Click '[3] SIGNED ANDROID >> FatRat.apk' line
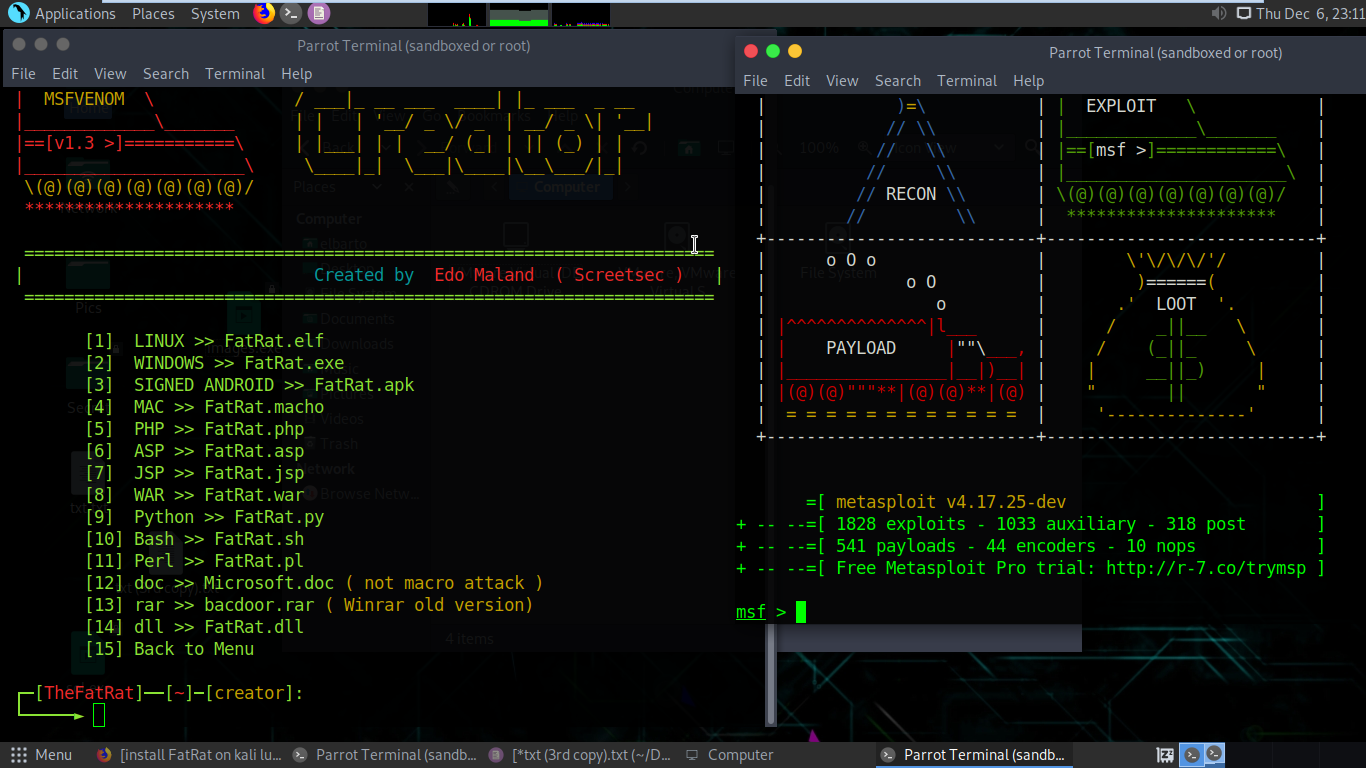 pos(249,385)
